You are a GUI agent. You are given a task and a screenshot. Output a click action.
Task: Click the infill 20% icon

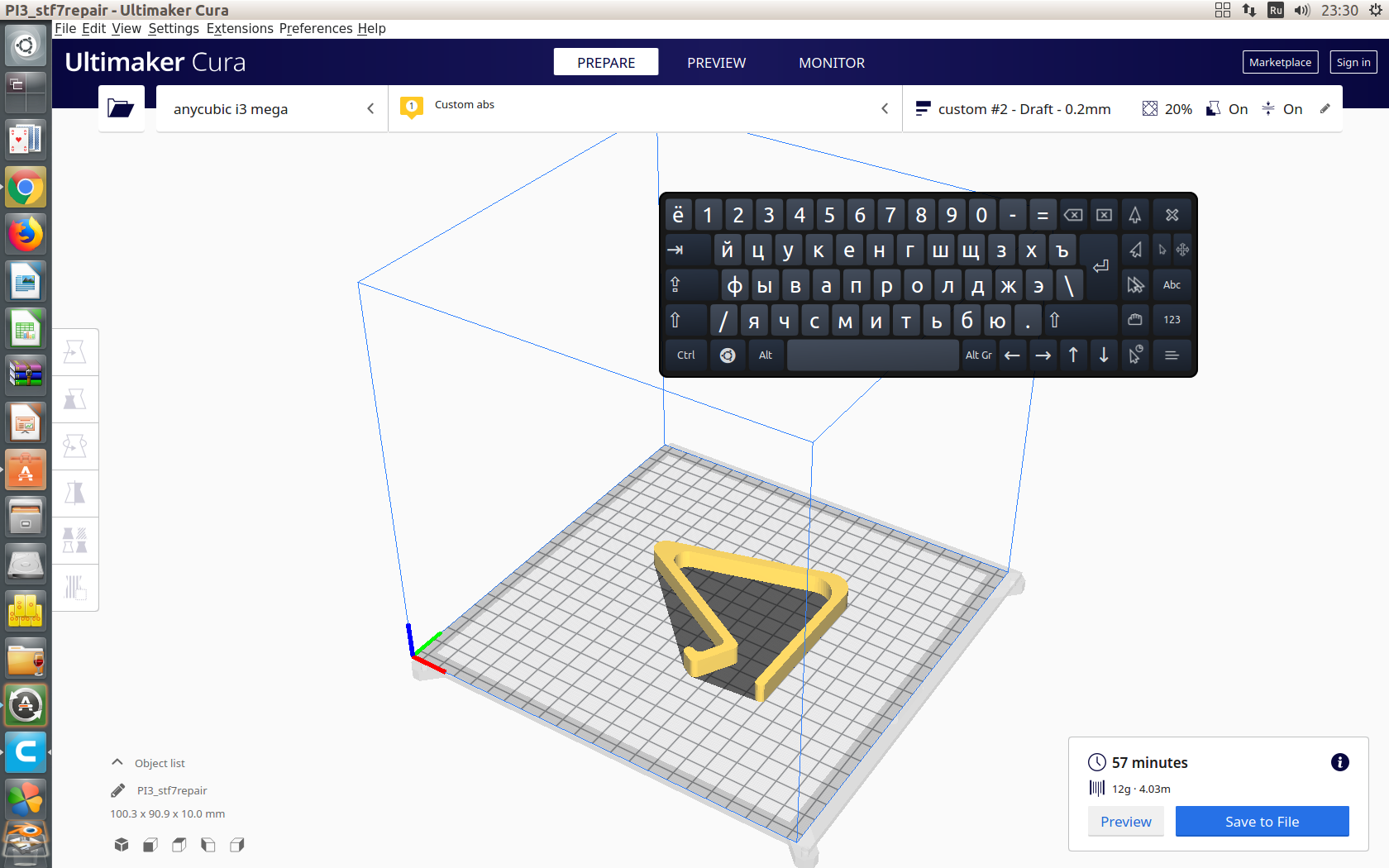pyautogui.click(x=1150, y=108)
